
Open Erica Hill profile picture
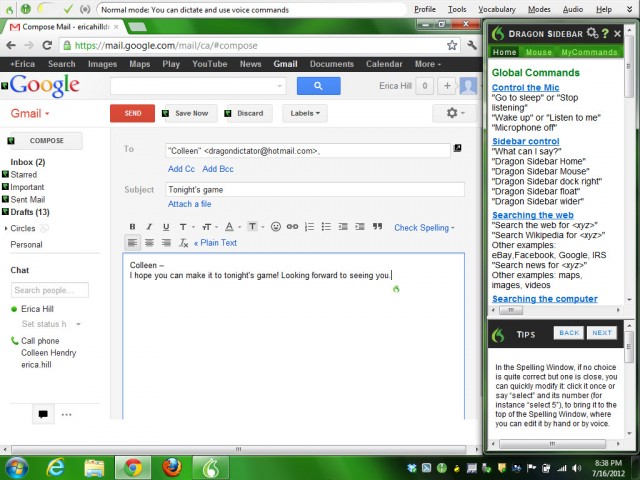(468, 86)
